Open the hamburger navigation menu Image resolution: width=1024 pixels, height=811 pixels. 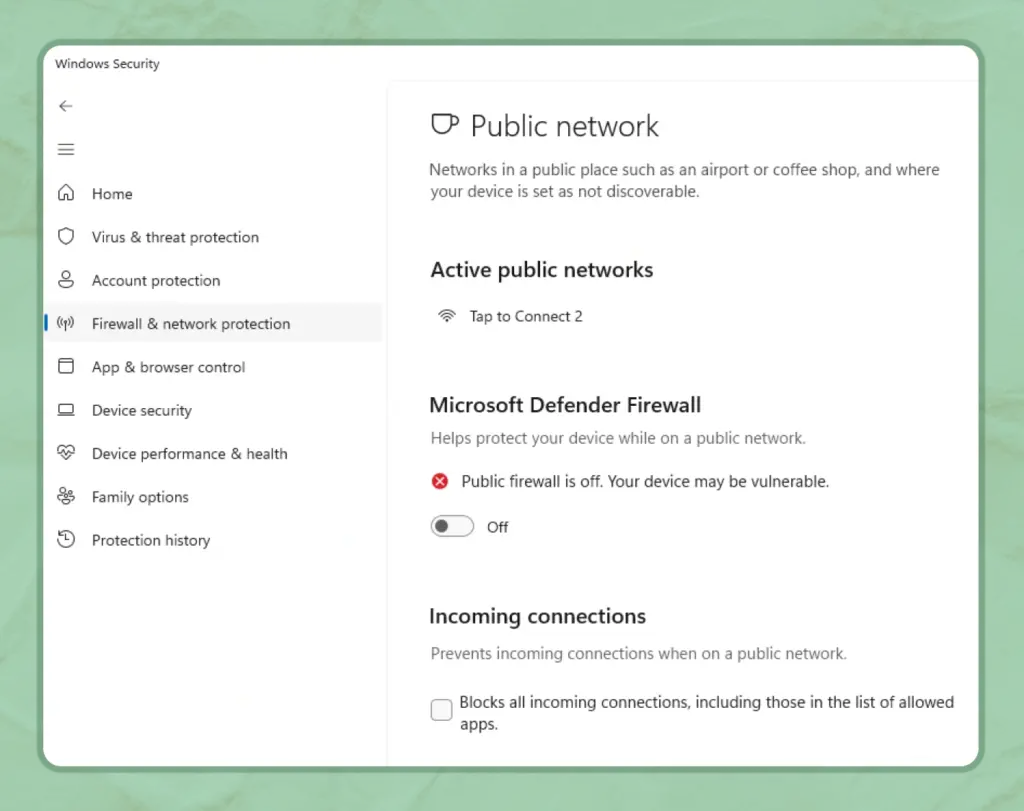click(x=65, y=150)
